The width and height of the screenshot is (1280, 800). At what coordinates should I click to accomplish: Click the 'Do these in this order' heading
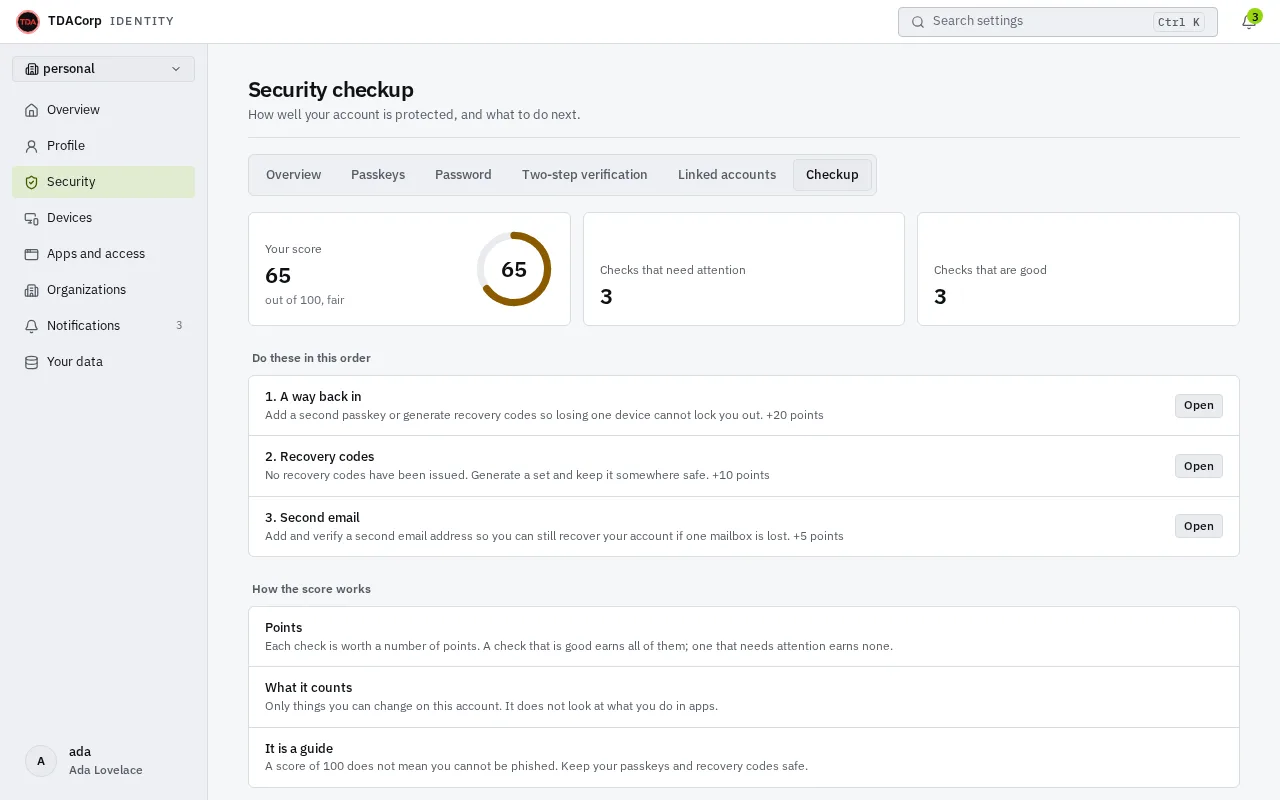[x=311, y=358]
